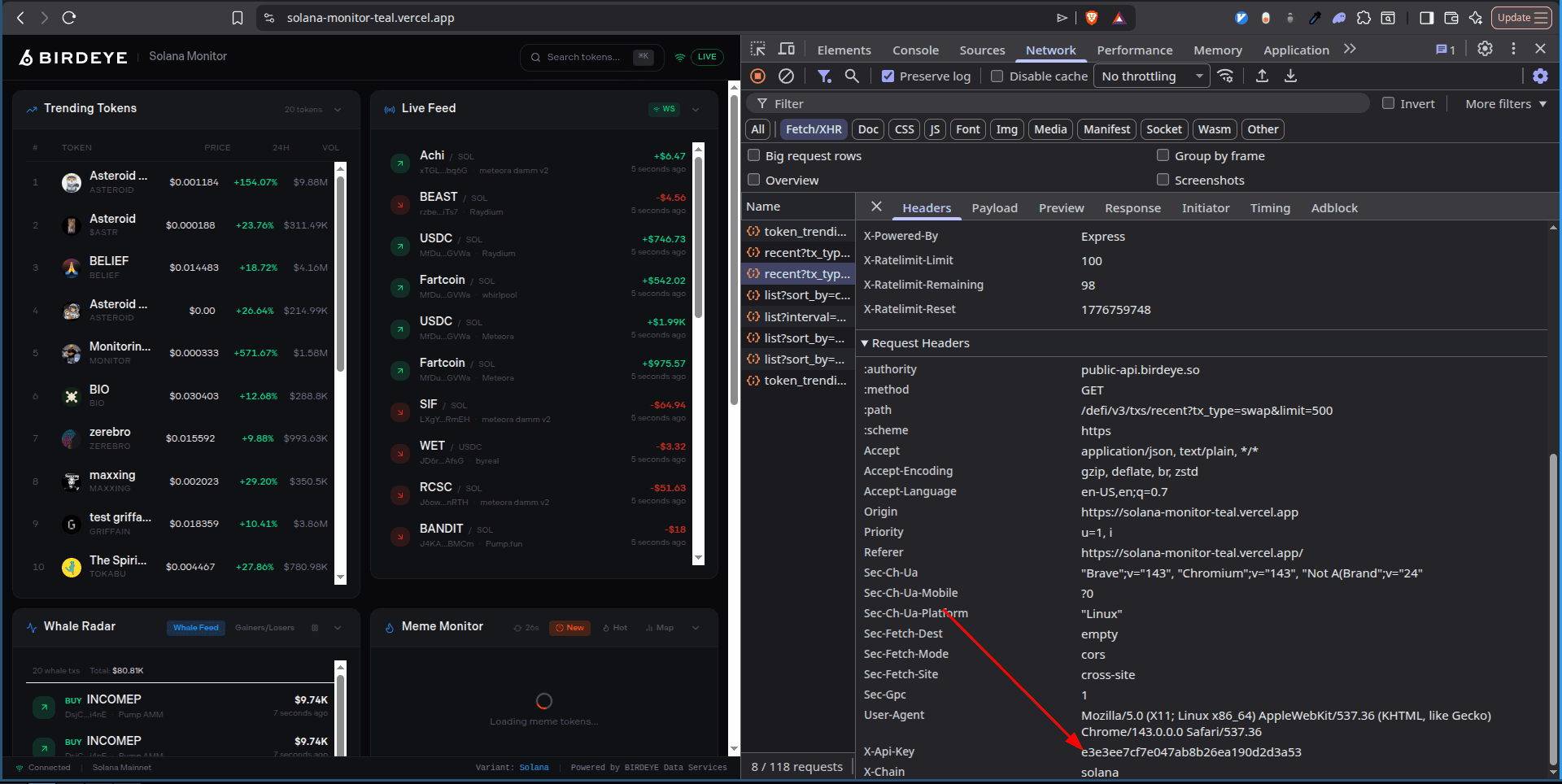
Task: Collapse the Request Headers section
Action: tap(865, 343)
